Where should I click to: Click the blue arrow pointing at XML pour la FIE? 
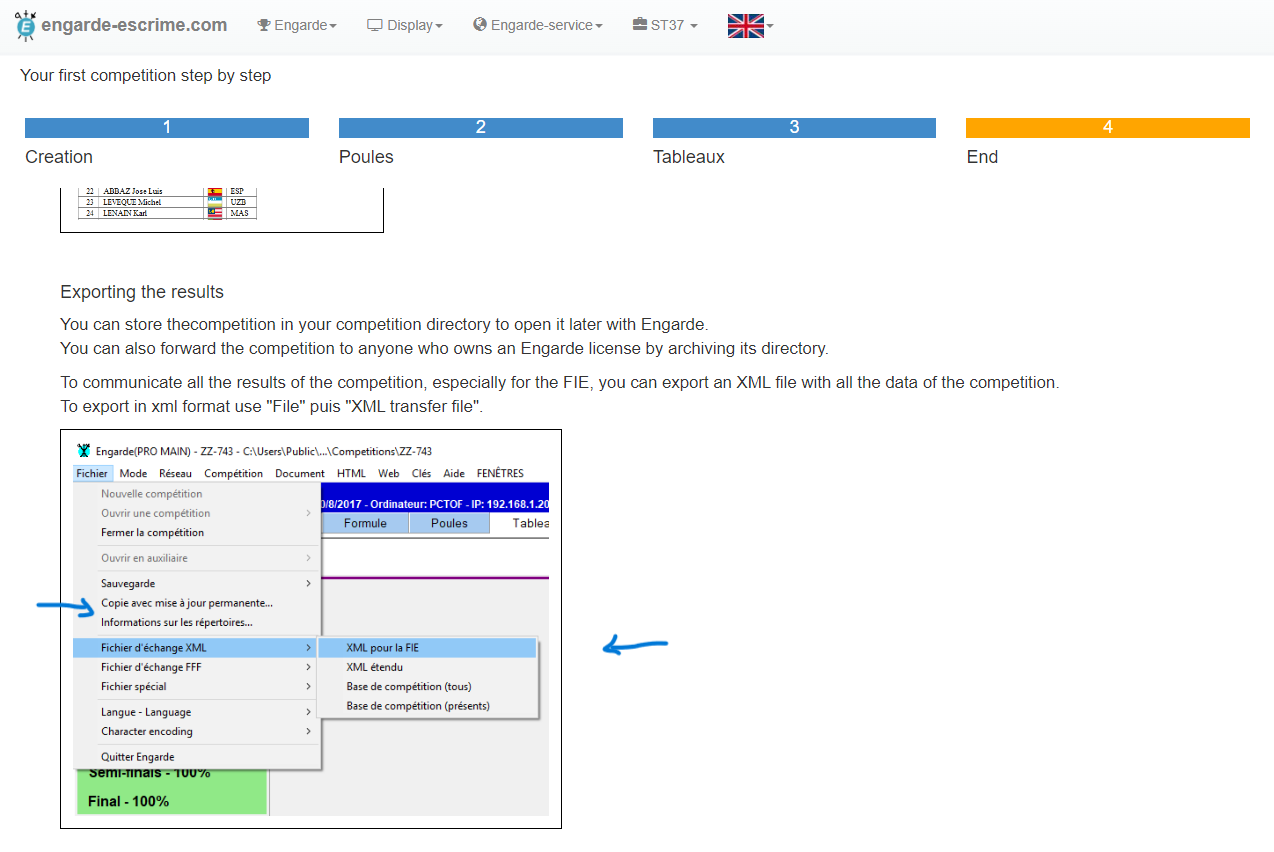634,646
